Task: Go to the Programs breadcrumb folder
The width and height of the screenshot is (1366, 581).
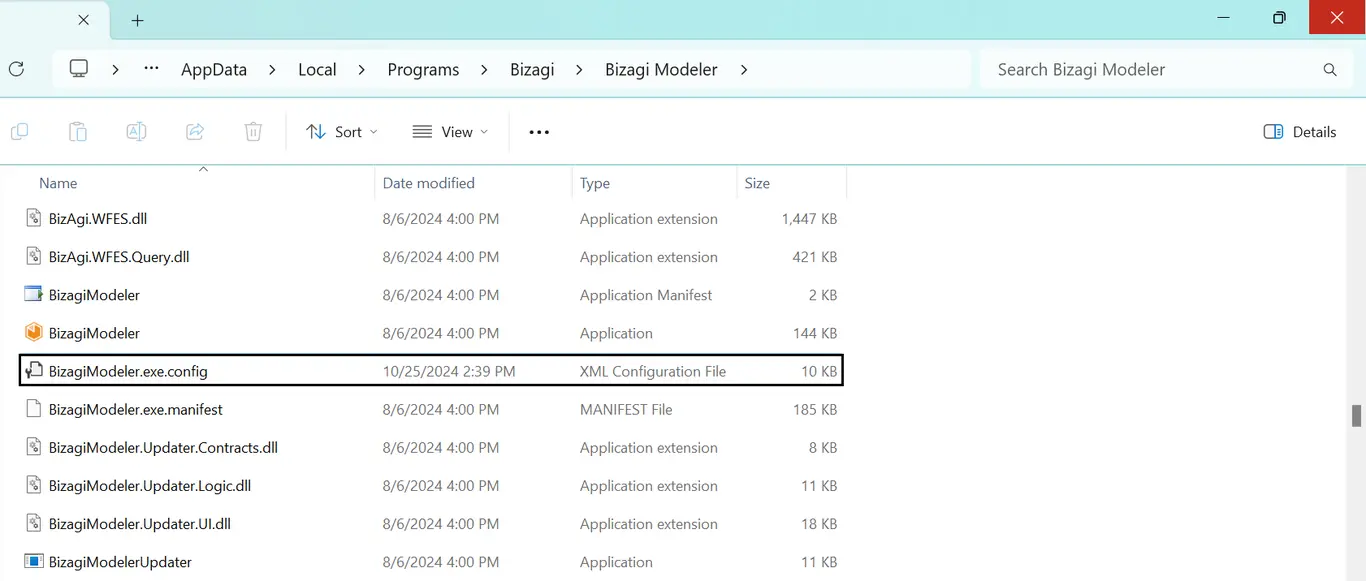Action: 423,70
